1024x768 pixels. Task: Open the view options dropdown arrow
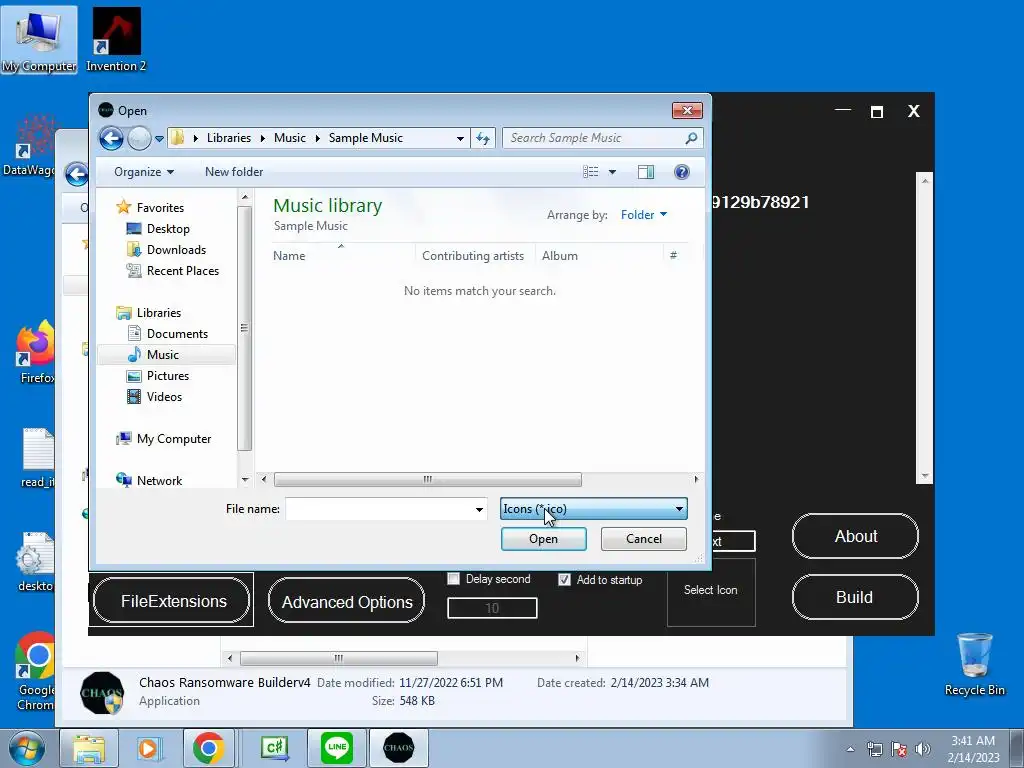pos(613,172)
